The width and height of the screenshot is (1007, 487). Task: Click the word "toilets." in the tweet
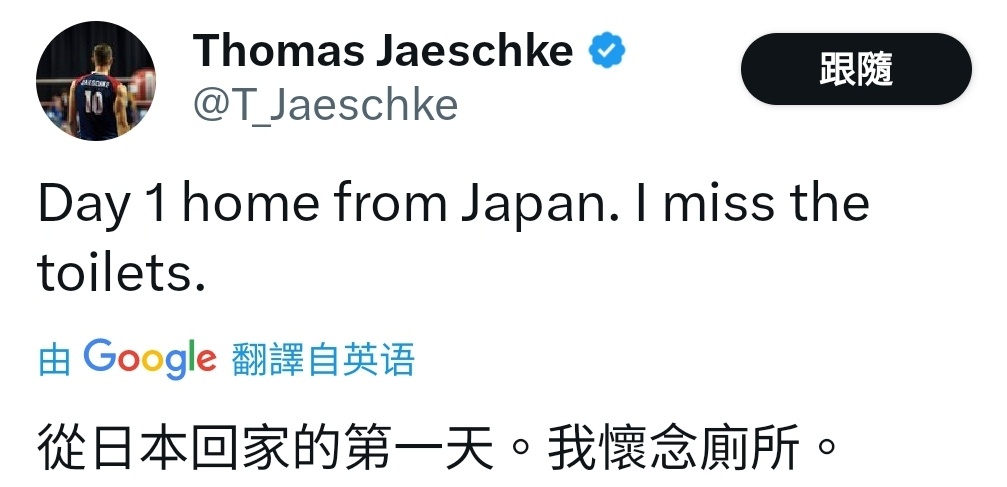(122, 270)
